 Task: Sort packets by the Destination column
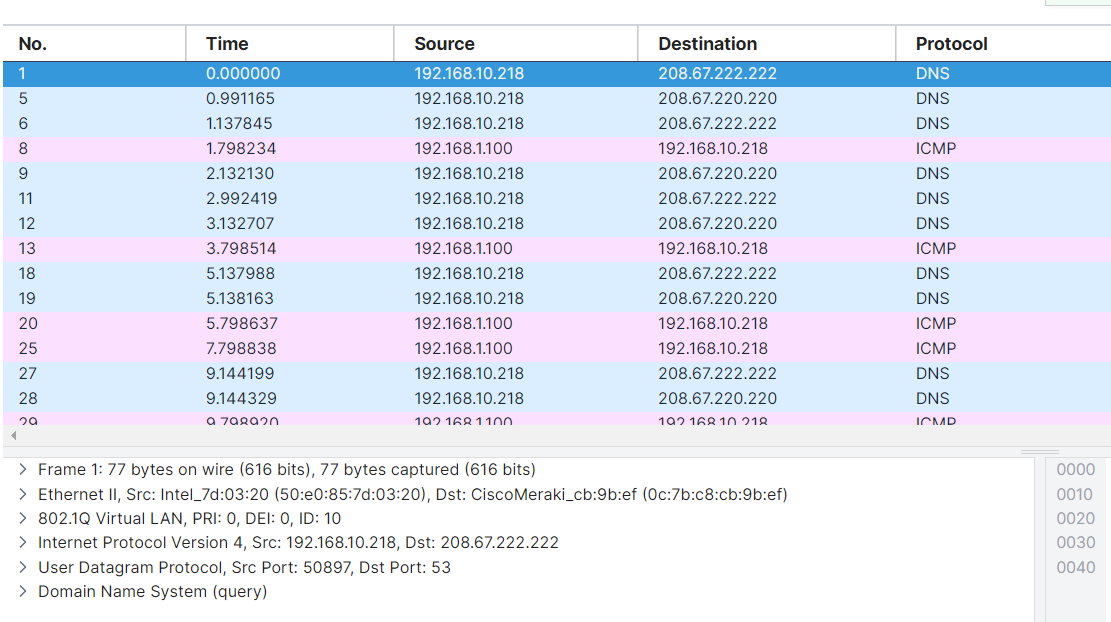click(x=707, y=44)
